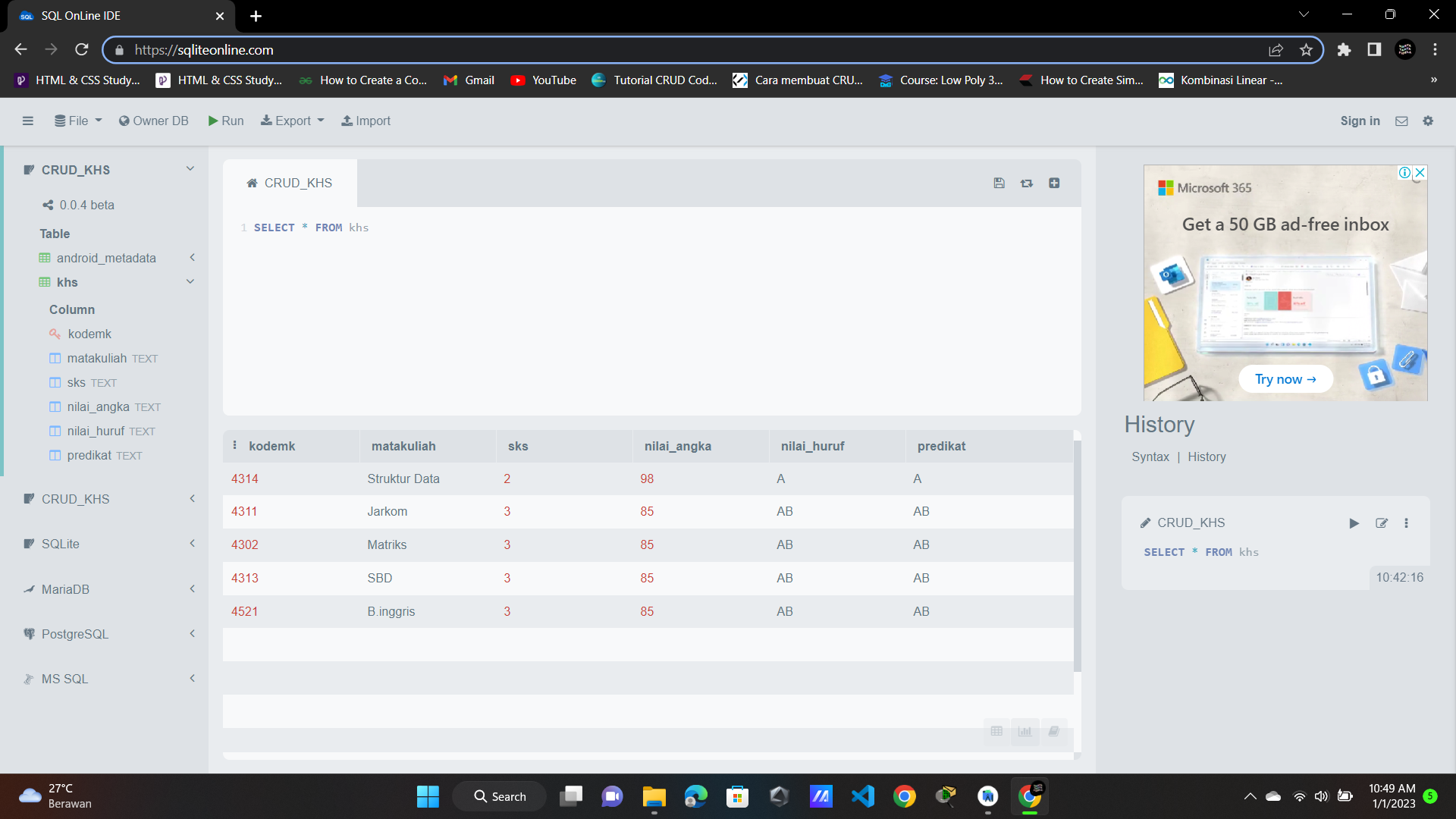Click the refresh arrows icon beside save

click(1027, 183)
